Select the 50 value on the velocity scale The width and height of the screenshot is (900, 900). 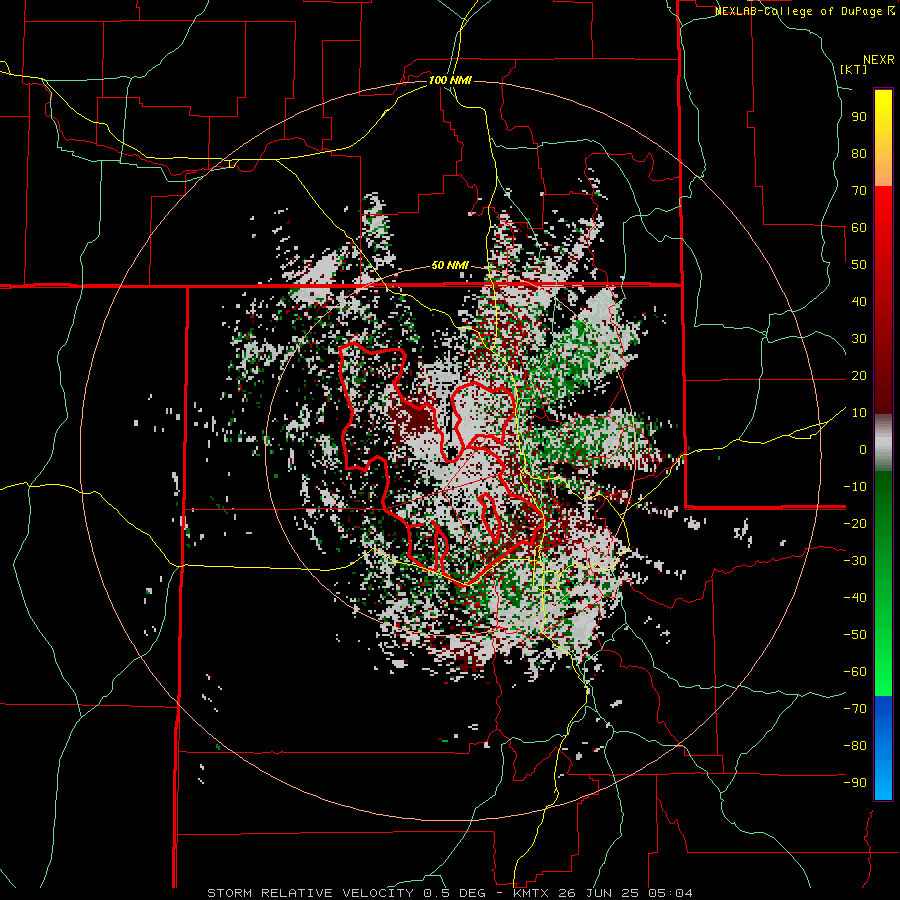[x=859, y=265]
